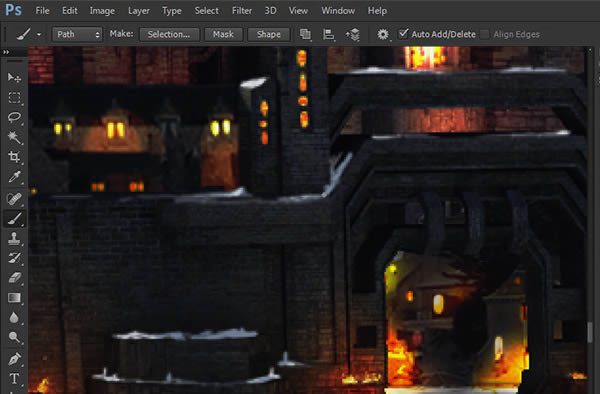Open the Select menu

(207, 11)
